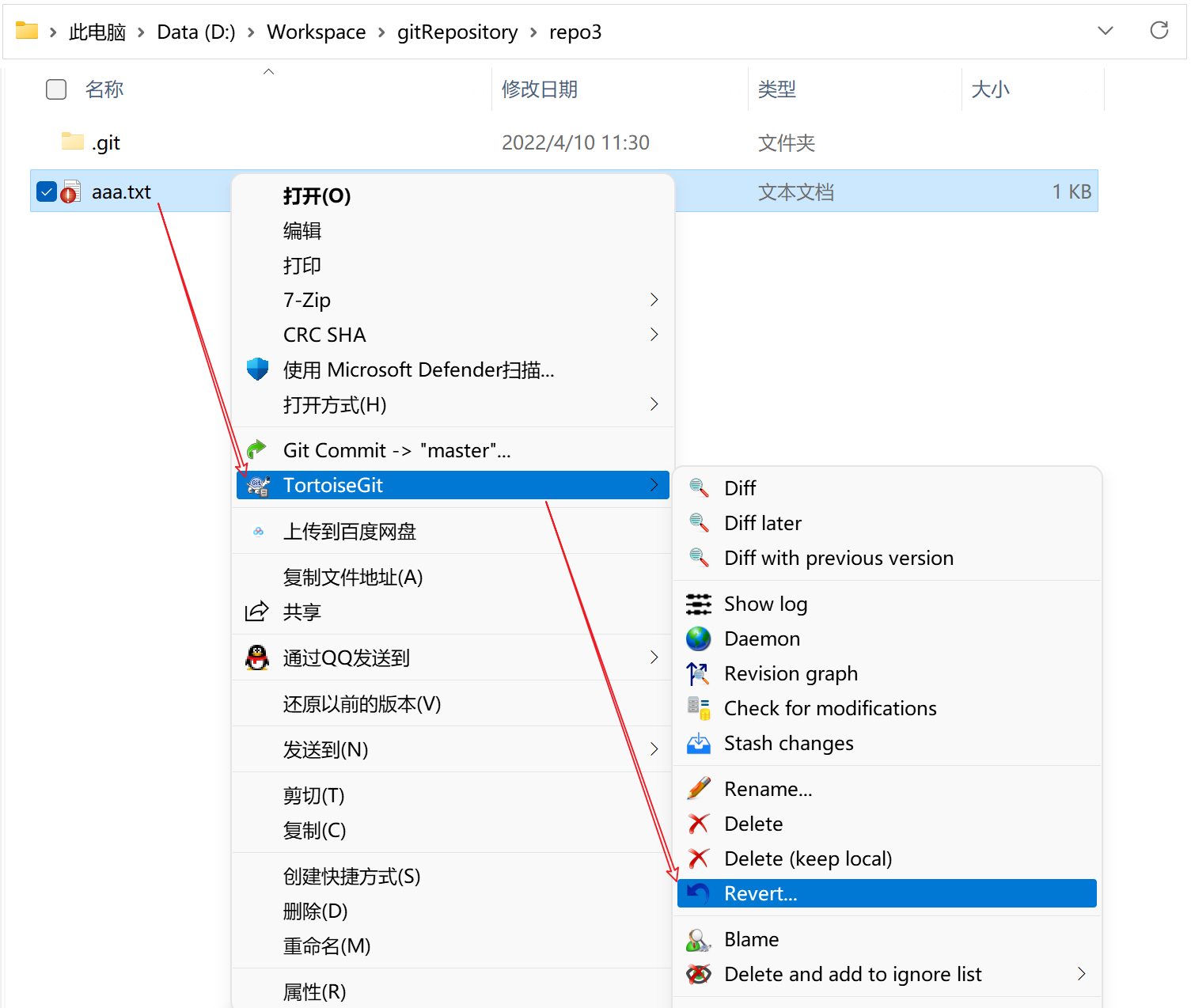Uncheck the aaa.txt file checkbox

click(x=47, y=191)
